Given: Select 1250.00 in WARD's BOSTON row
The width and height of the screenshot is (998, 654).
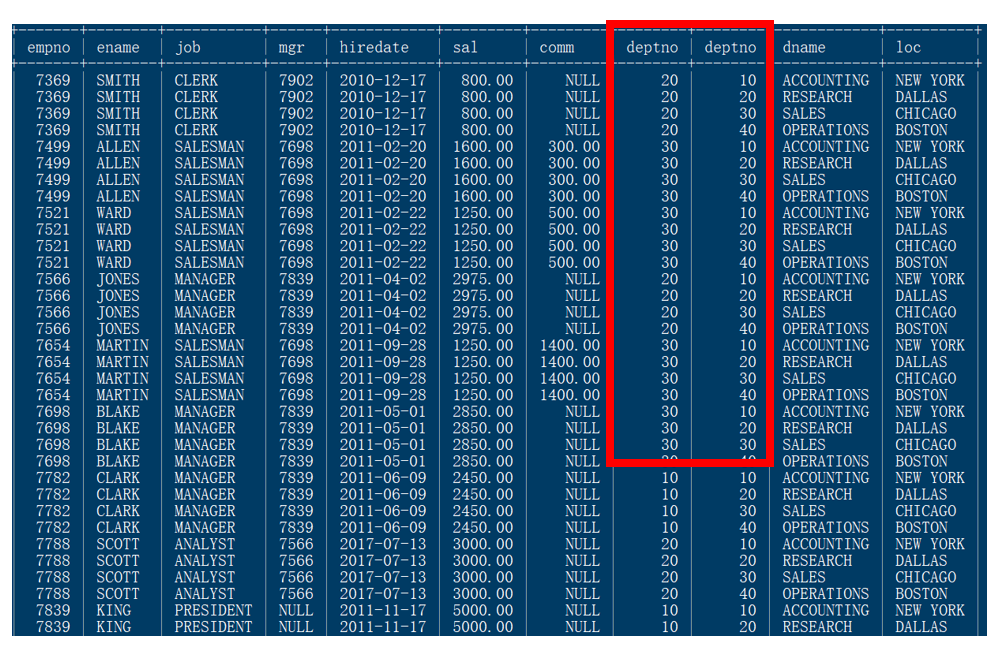Looking at the screenshot, I should click(x=482, y=263).
